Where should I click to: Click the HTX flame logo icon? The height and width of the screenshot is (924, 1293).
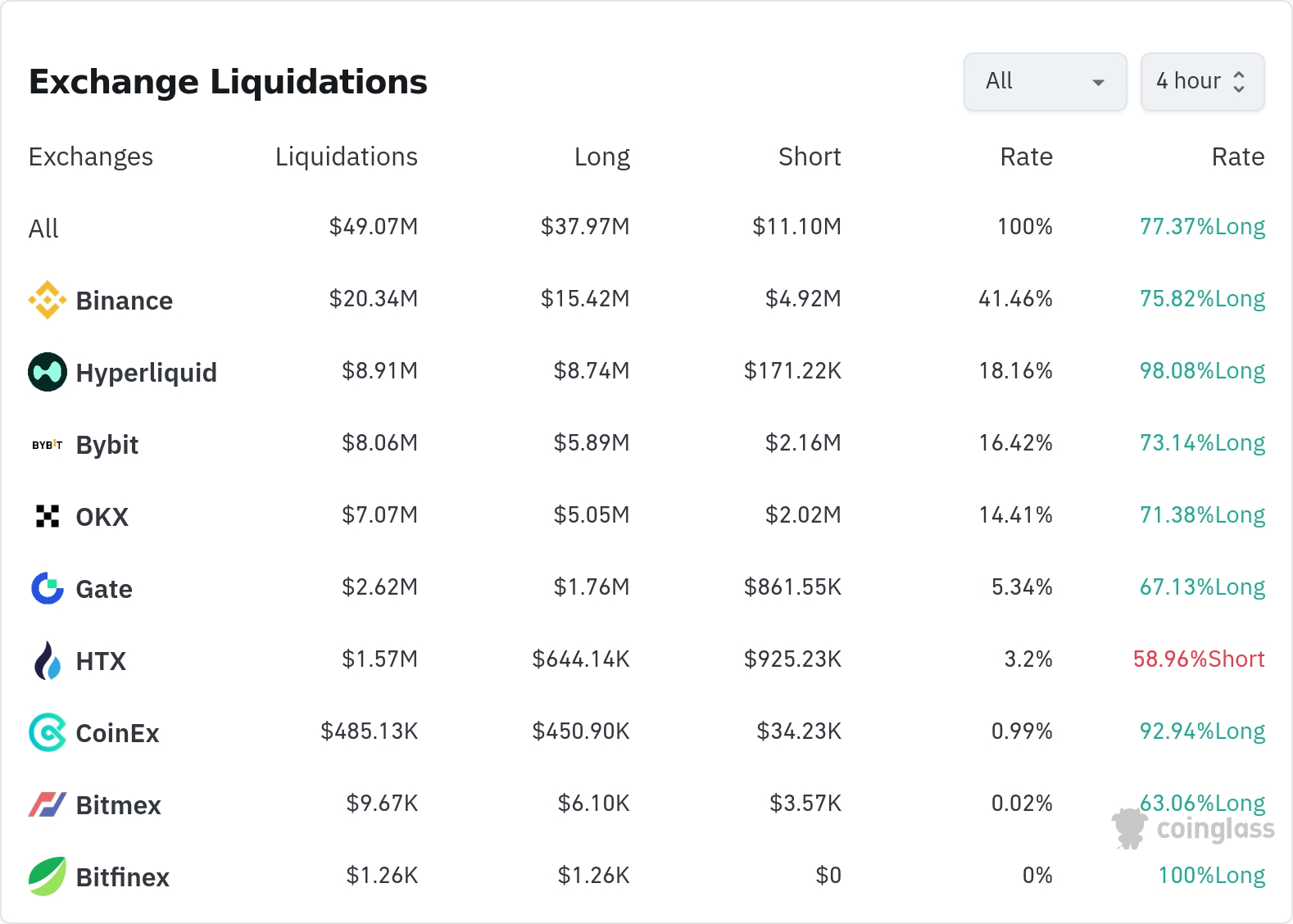[48, 661]
